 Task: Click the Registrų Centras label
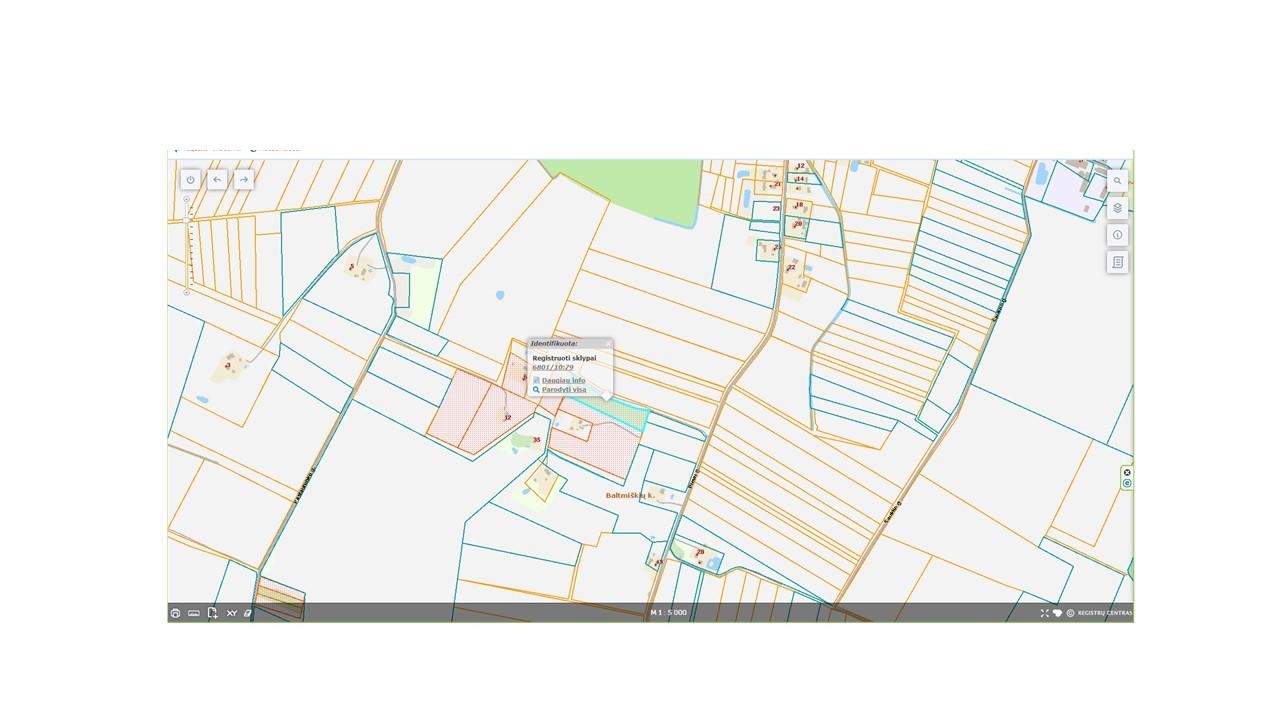tap(1105, 613)
